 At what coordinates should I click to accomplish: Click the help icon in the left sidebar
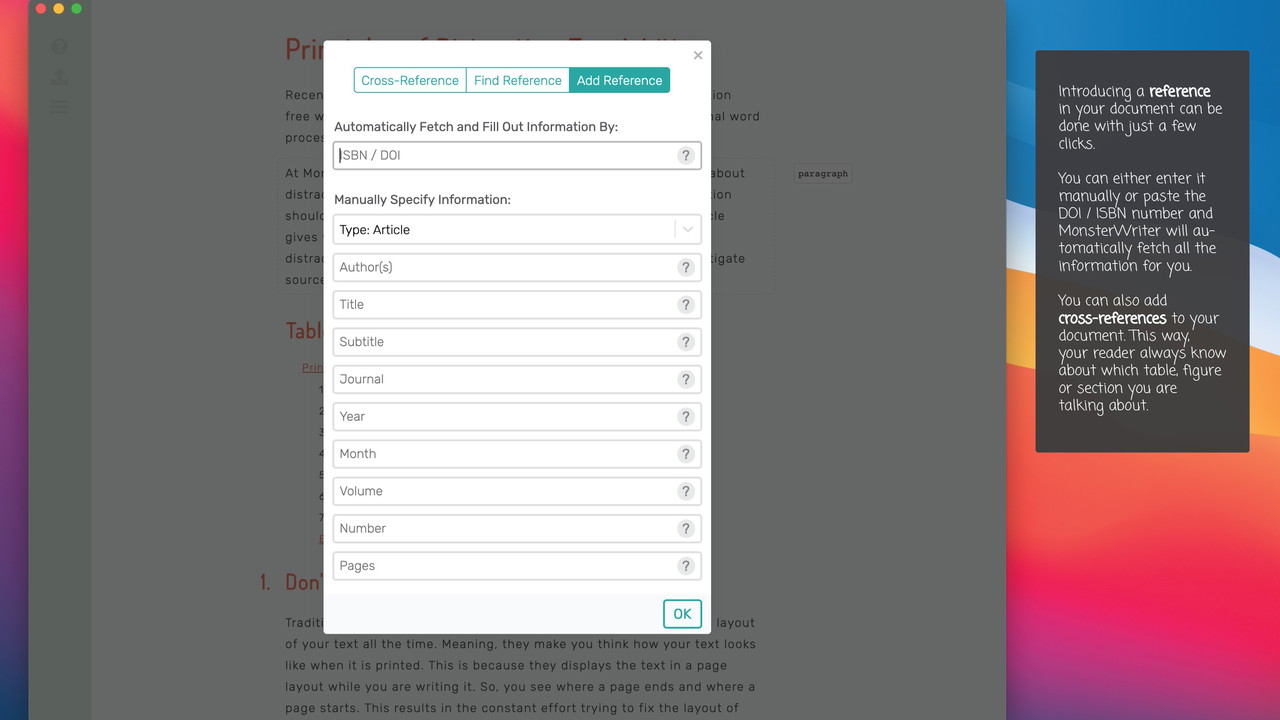tap(60, 47)
